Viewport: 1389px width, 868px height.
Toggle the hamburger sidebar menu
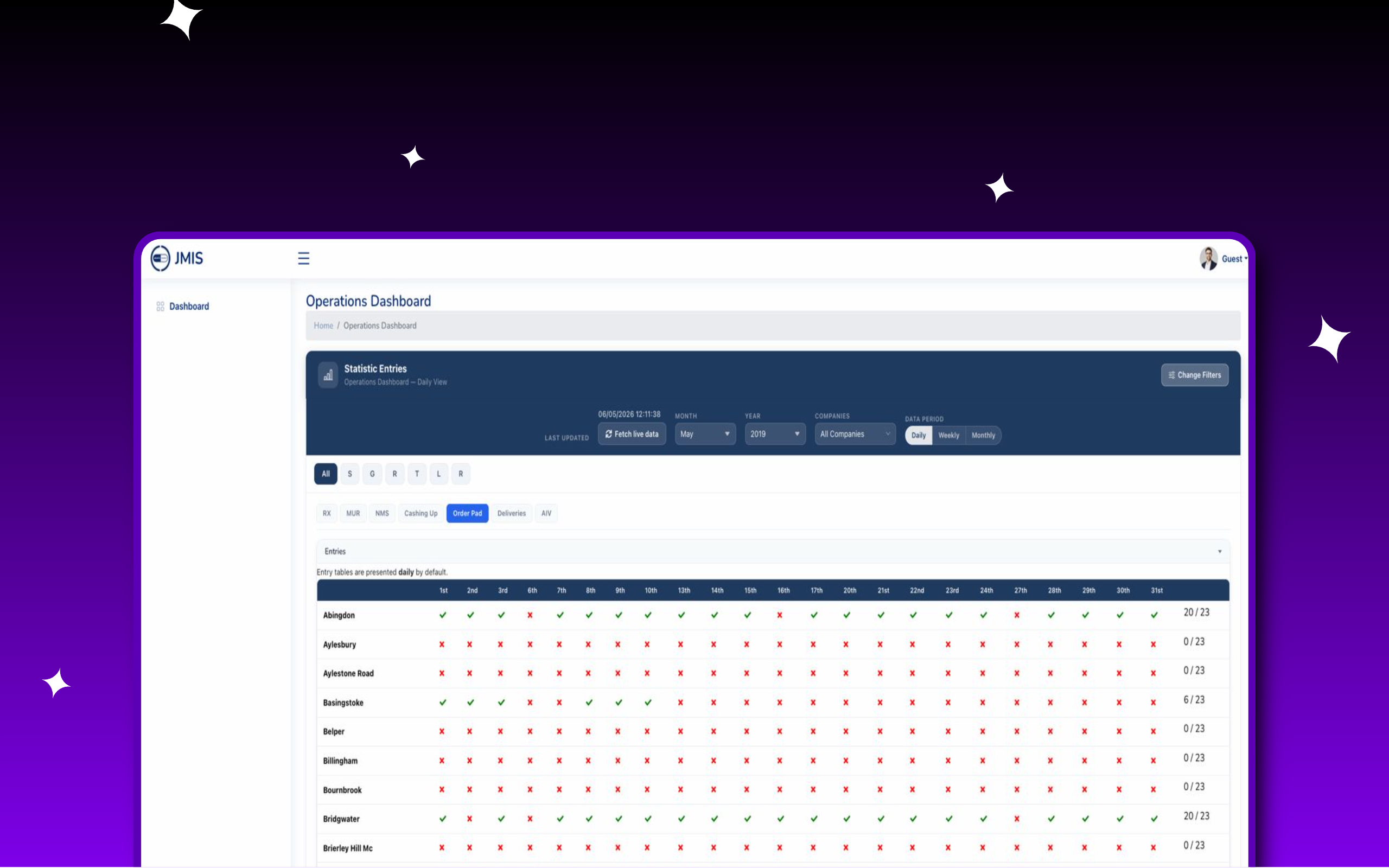[x=304, y=258]
